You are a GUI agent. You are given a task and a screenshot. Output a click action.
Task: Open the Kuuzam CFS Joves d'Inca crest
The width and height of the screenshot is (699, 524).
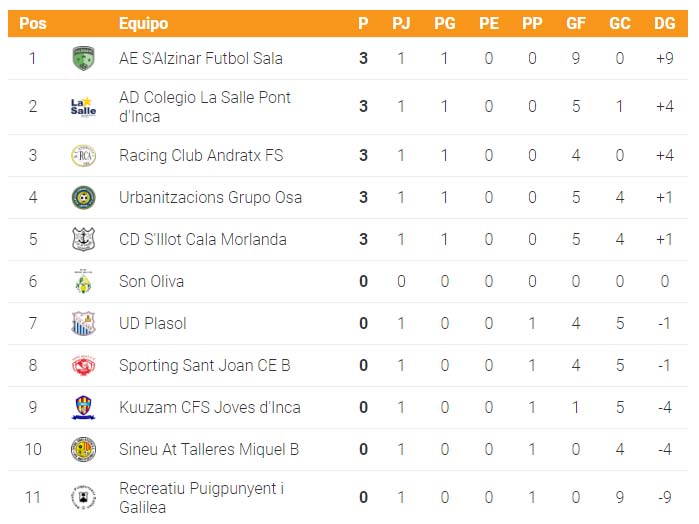pos(83,408)
